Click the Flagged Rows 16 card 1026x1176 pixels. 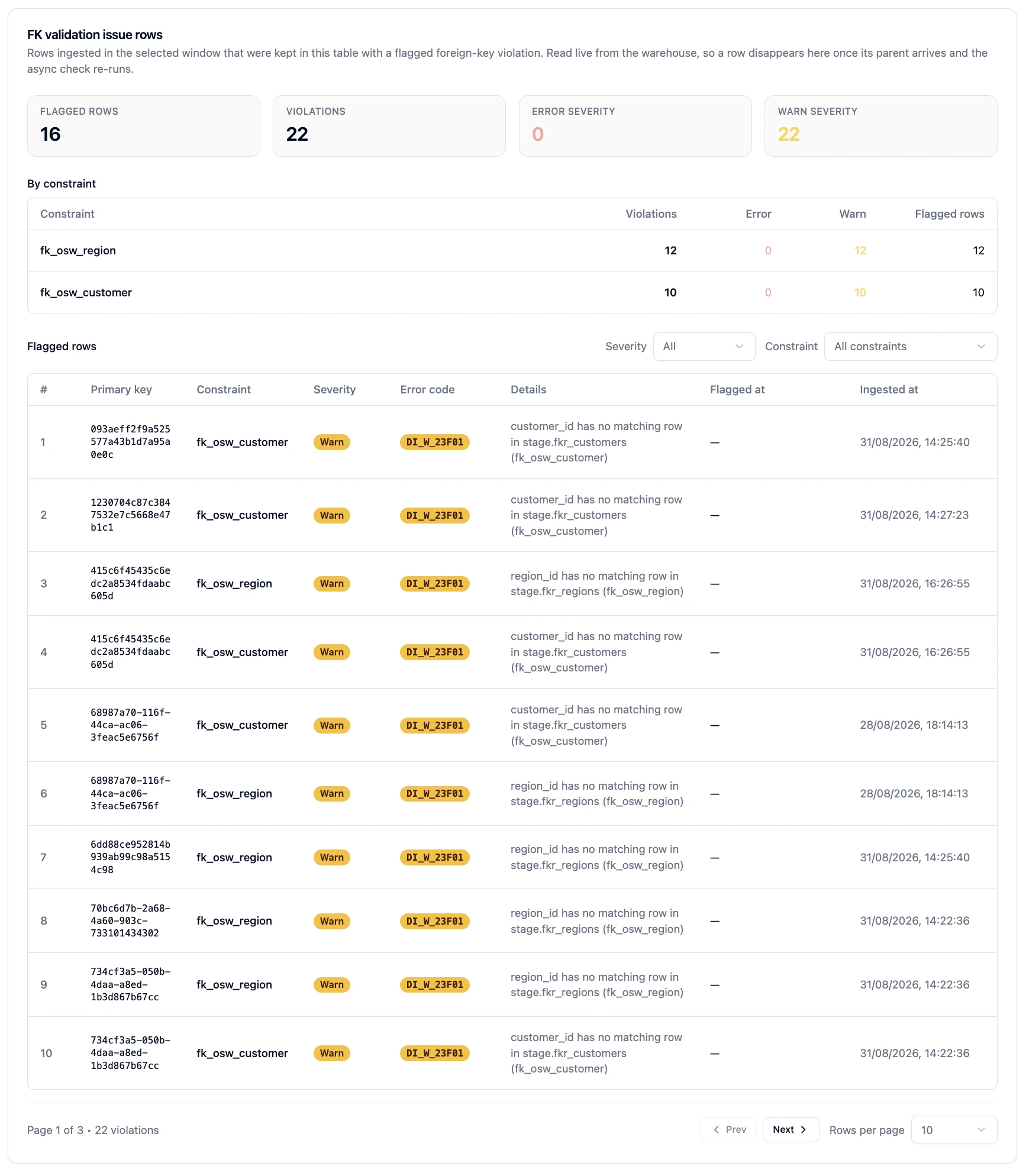pyautogui.click(x=144, y=126)
